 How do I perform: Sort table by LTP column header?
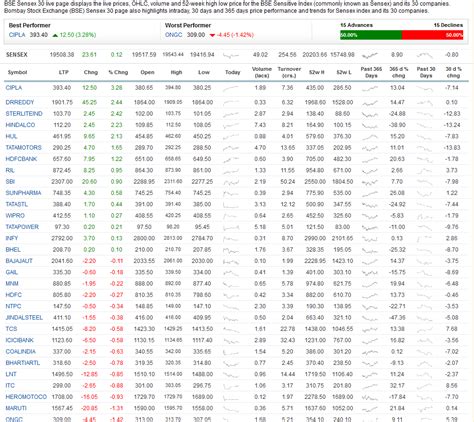[x=64, y=72]
